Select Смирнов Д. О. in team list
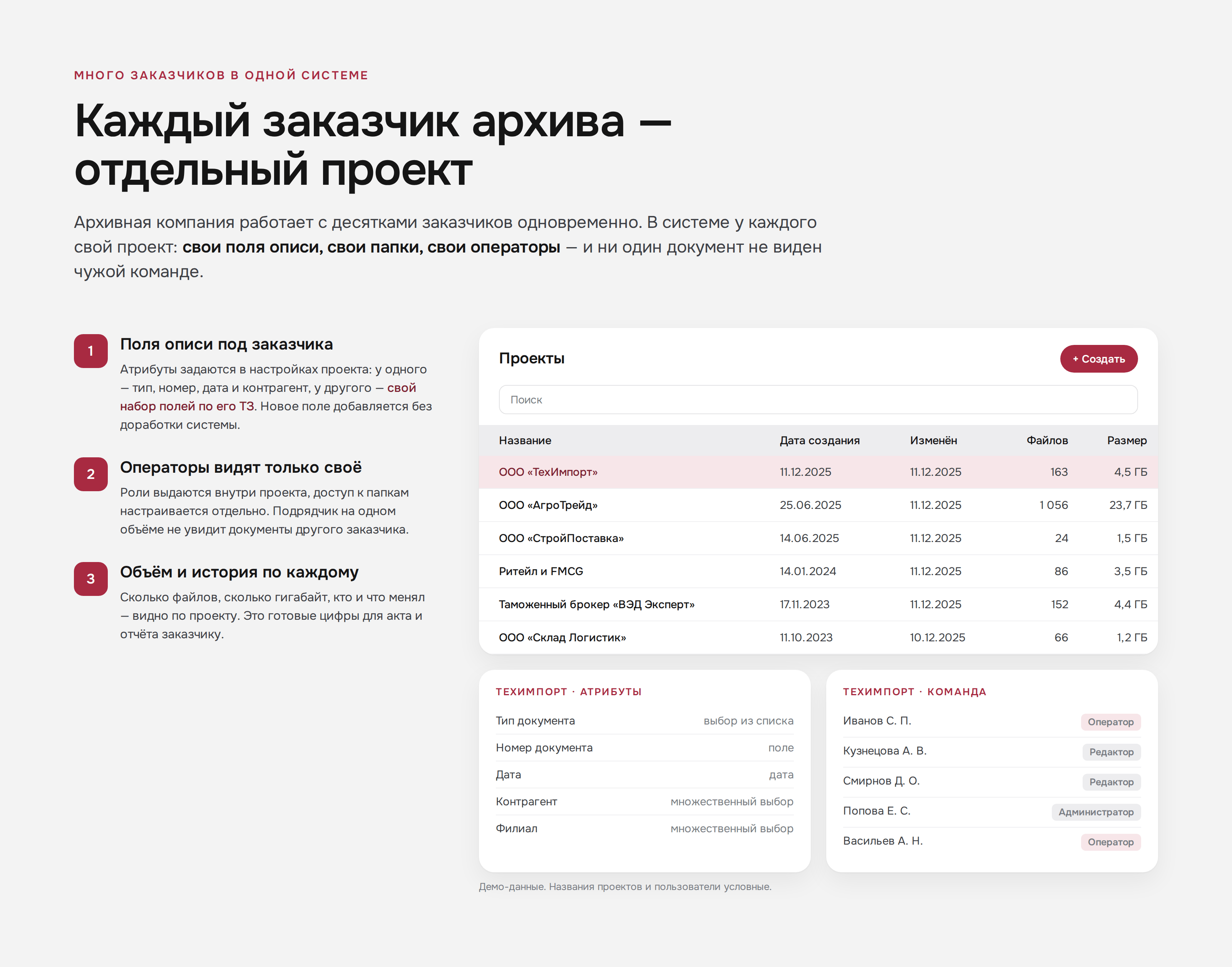Viewport: 1232px width, 967px height. (x=881, y=781)
